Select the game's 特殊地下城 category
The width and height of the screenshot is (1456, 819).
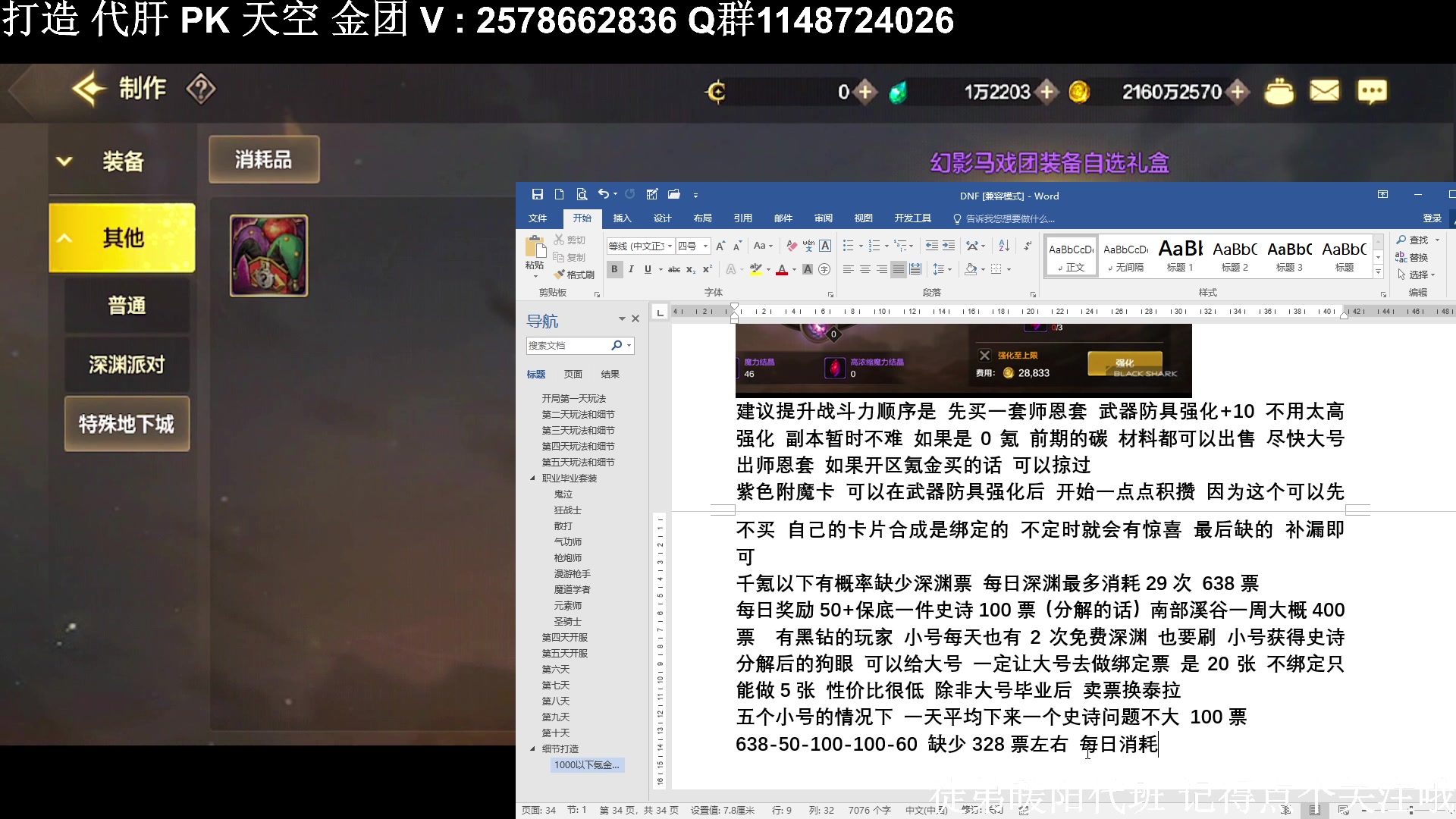click(x=127, y=424)
